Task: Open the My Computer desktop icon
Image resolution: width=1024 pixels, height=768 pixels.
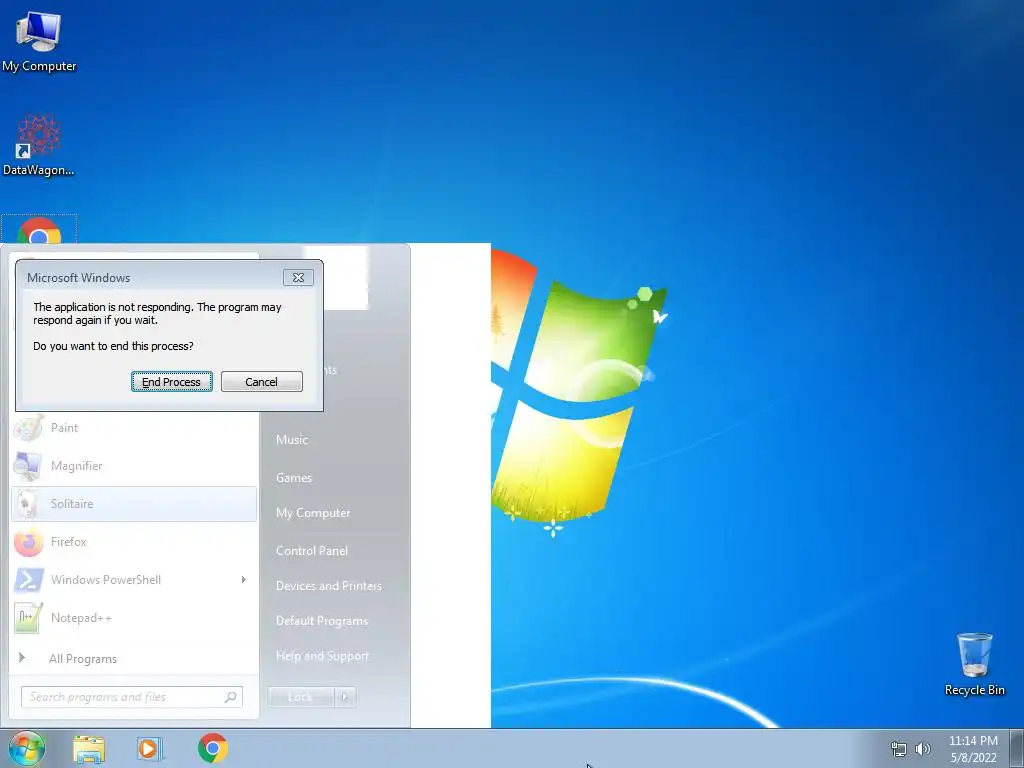Action: click(39, 40)
